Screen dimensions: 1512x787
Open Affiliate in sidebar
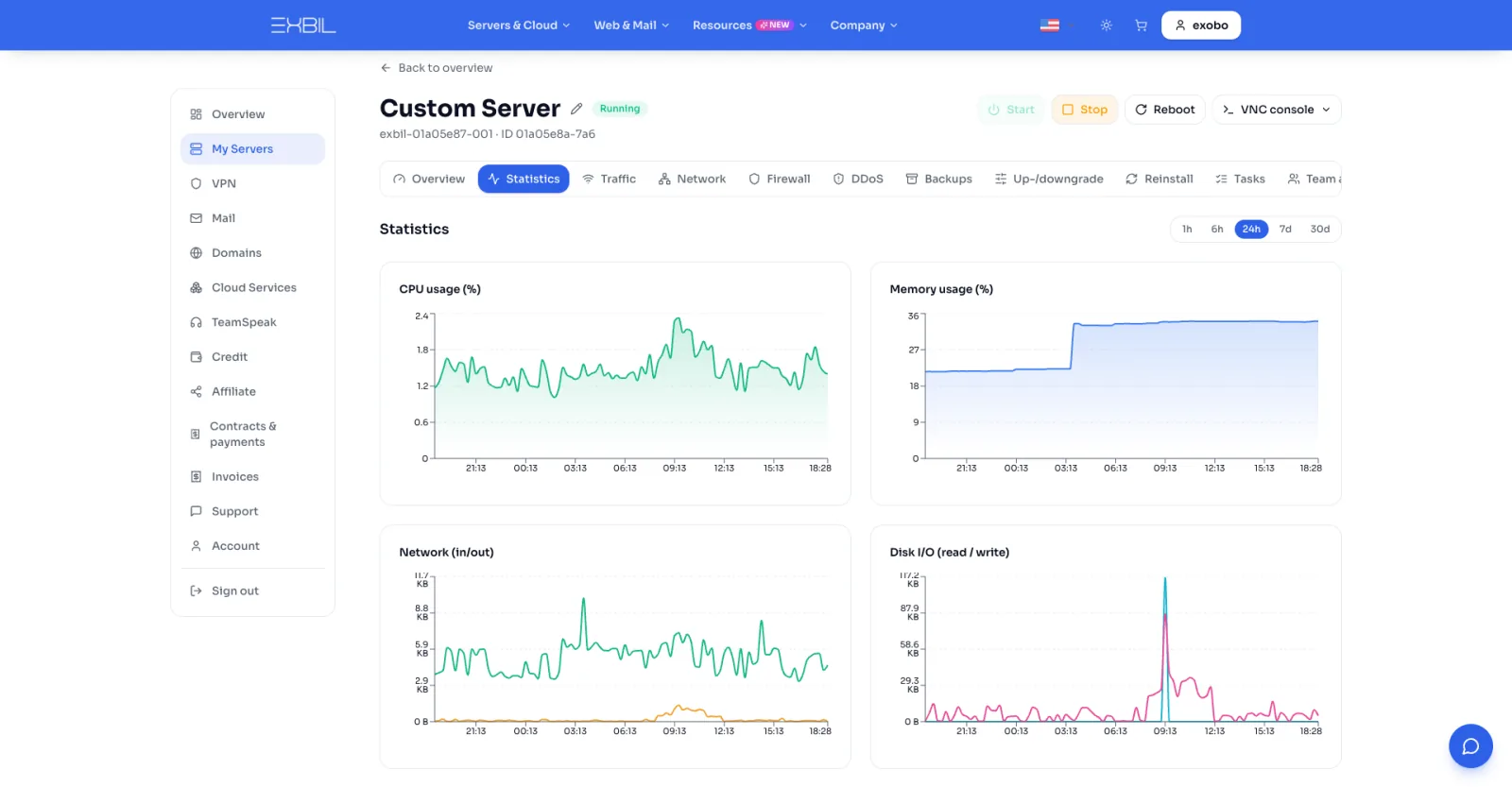[252, 391]
